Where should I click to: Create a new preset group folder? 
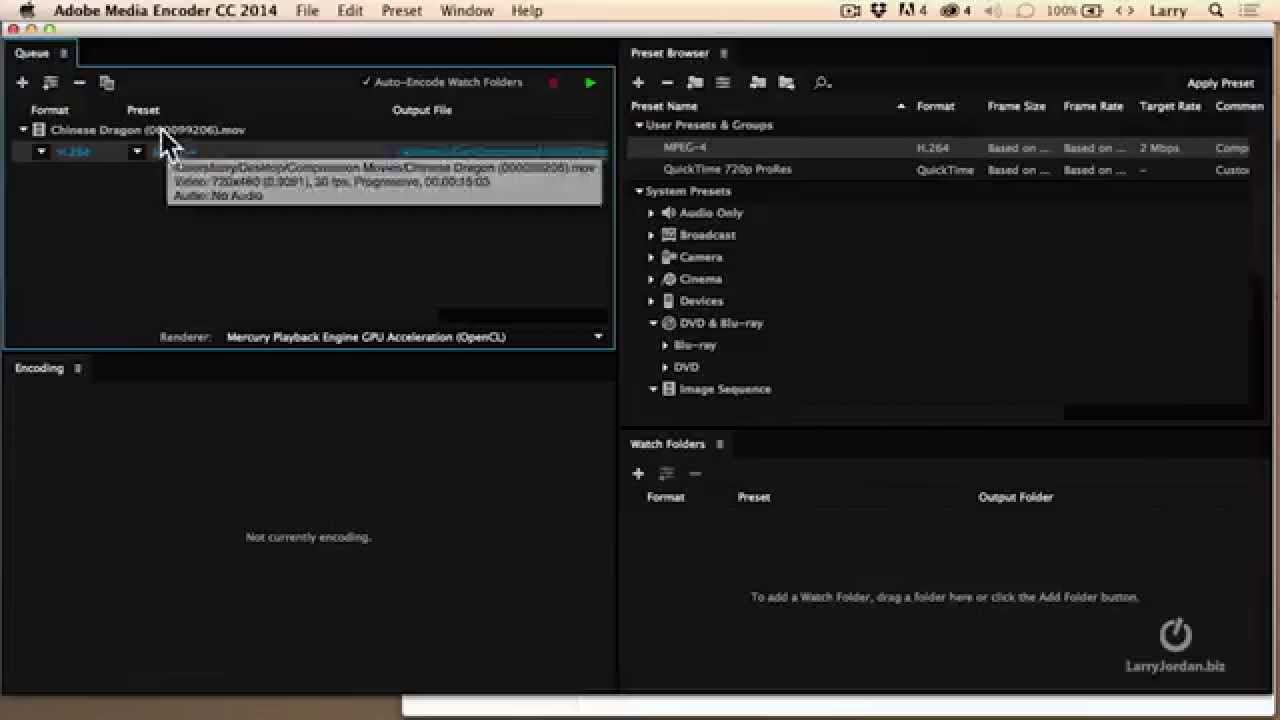(x=695, y=83)
